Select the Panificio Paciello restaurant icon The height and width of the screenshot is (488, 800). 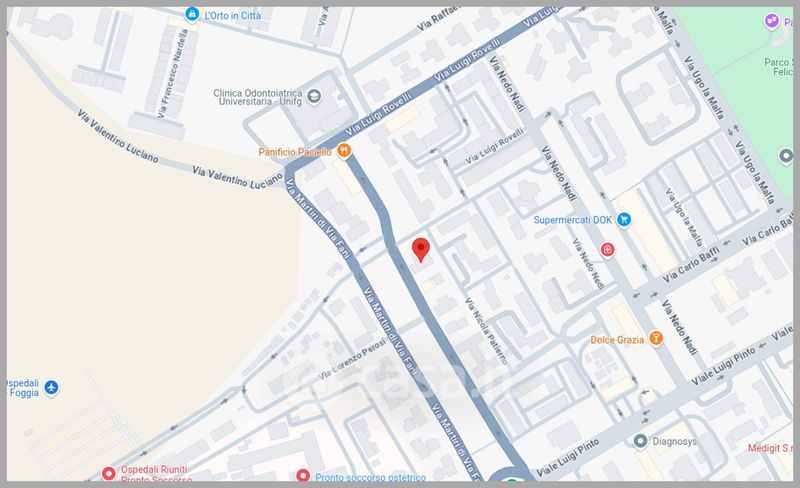click(x=345, y=151)
